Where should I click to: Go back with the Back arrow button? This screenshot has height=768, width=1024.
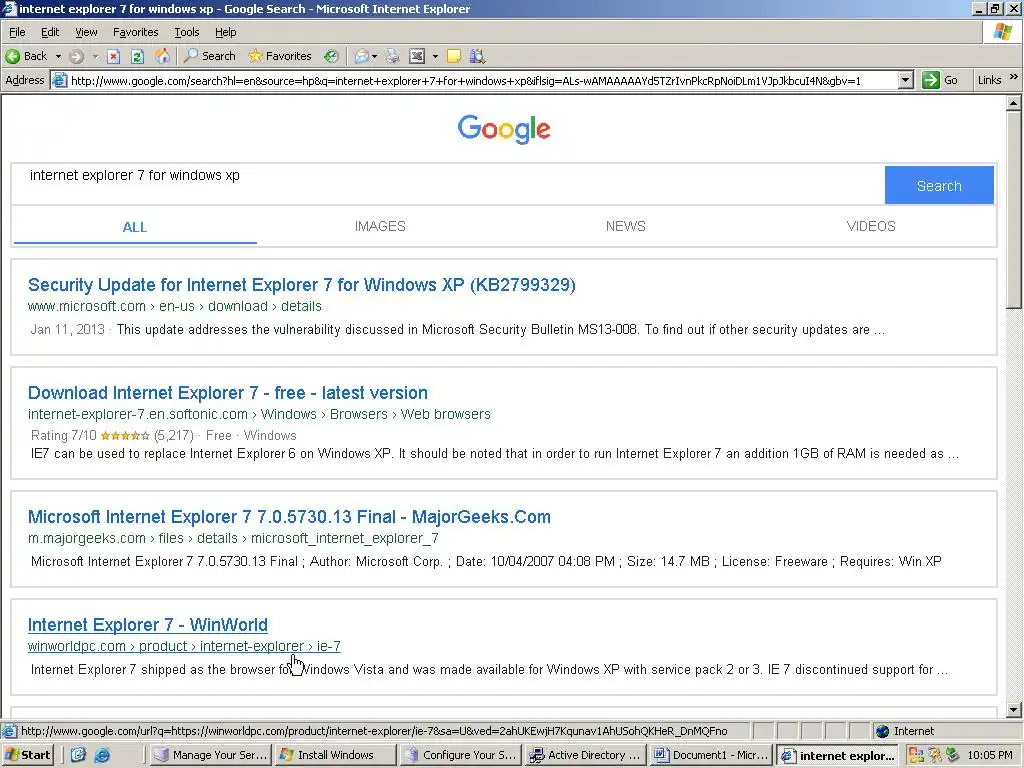pos(26,56)
